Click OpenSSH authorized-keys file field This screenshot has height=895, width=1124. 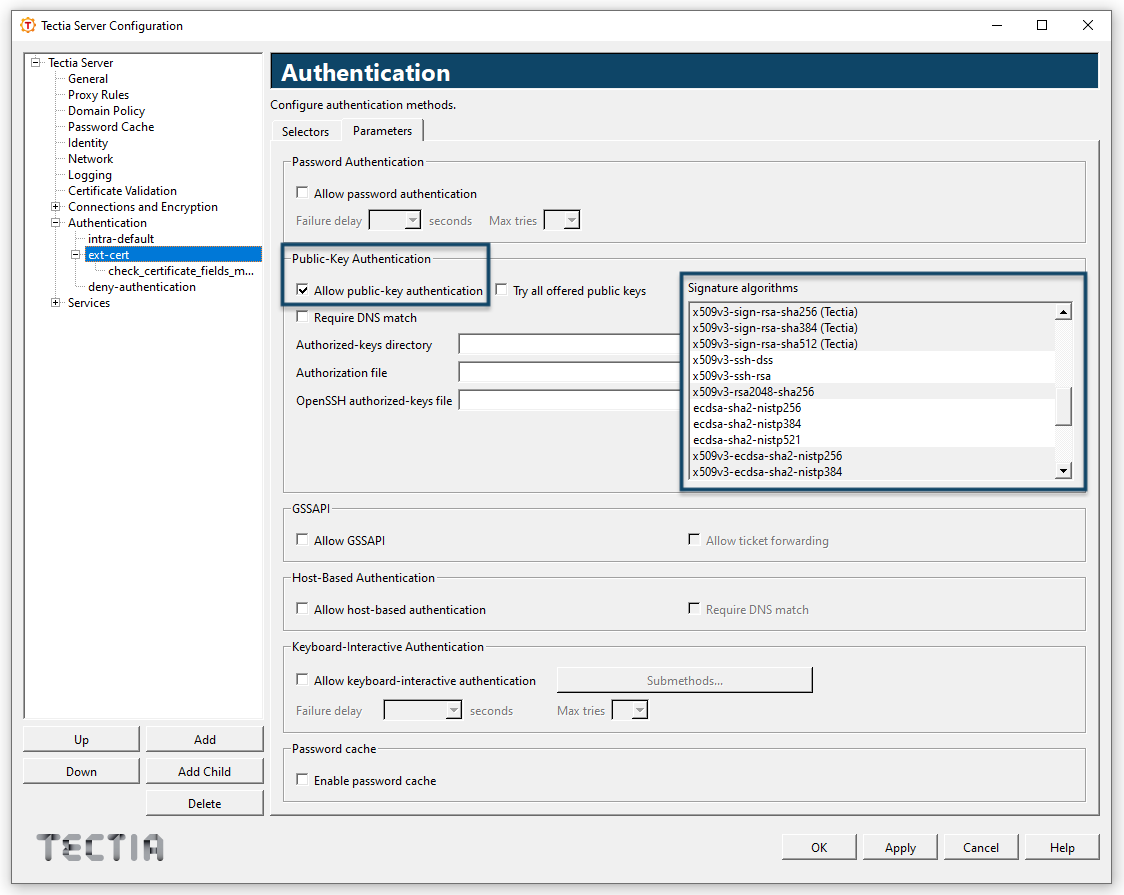tap(570, 400)
